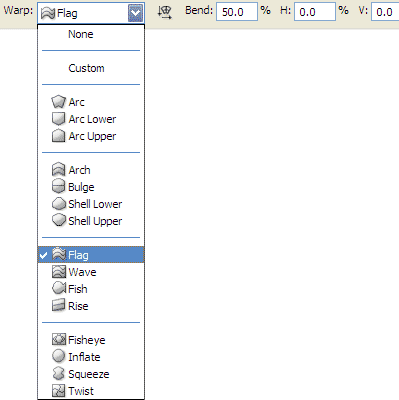Select the Wave warp icon
The height and width of the screenshot is (400, 399).
[x=59, y=272]
